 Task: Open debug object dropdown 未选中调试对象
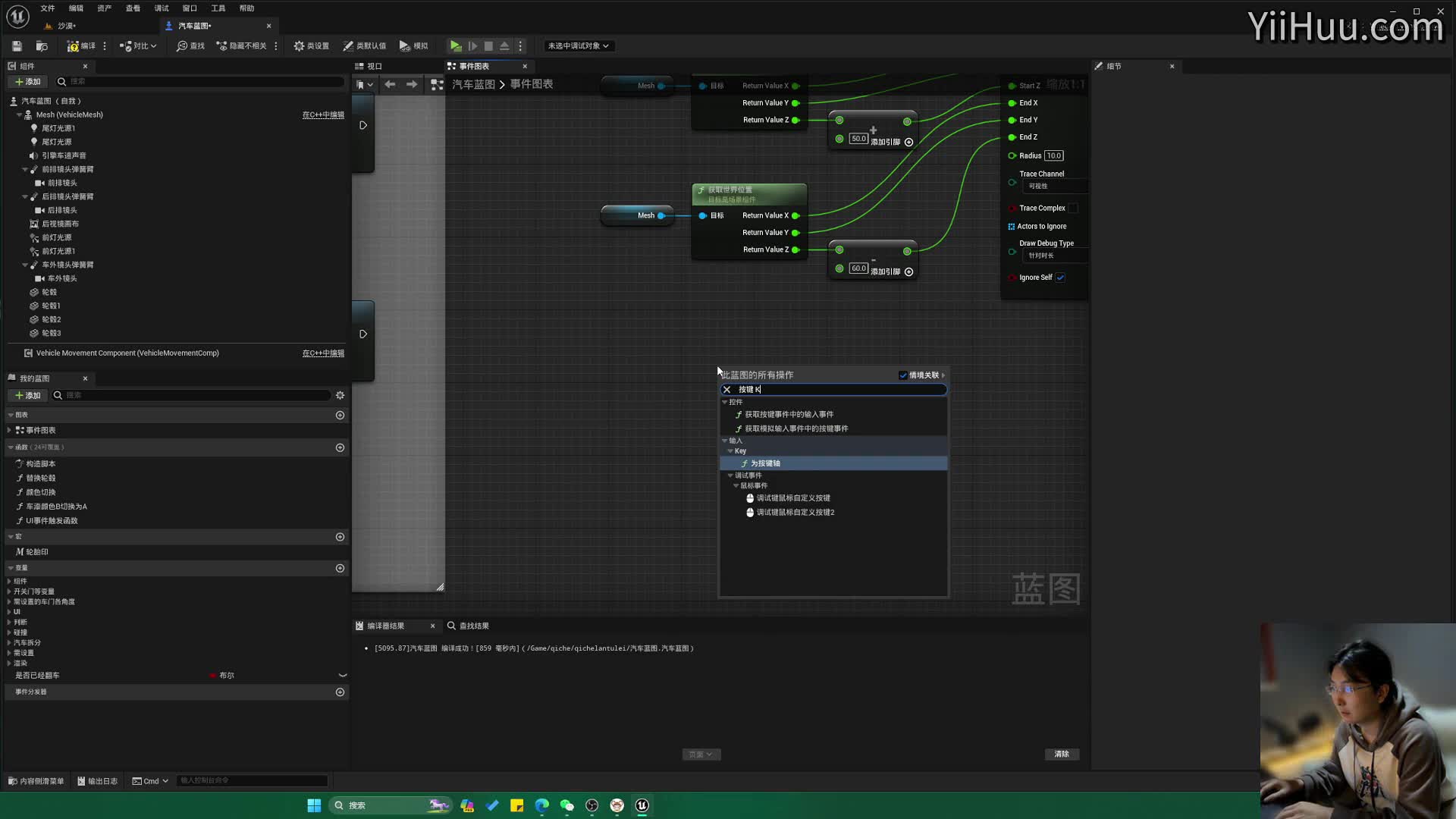tap(579, 46)
